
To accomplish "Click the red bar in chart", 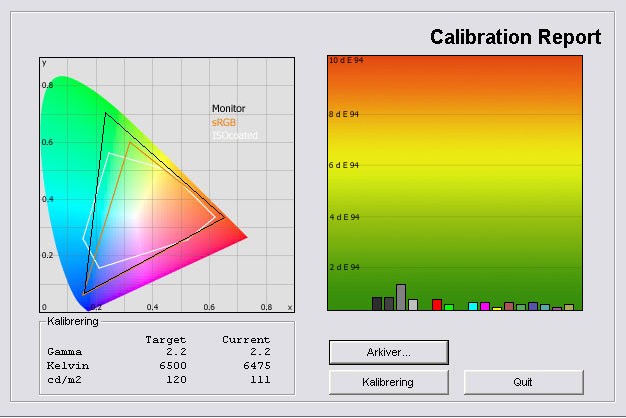I will 437,304.
